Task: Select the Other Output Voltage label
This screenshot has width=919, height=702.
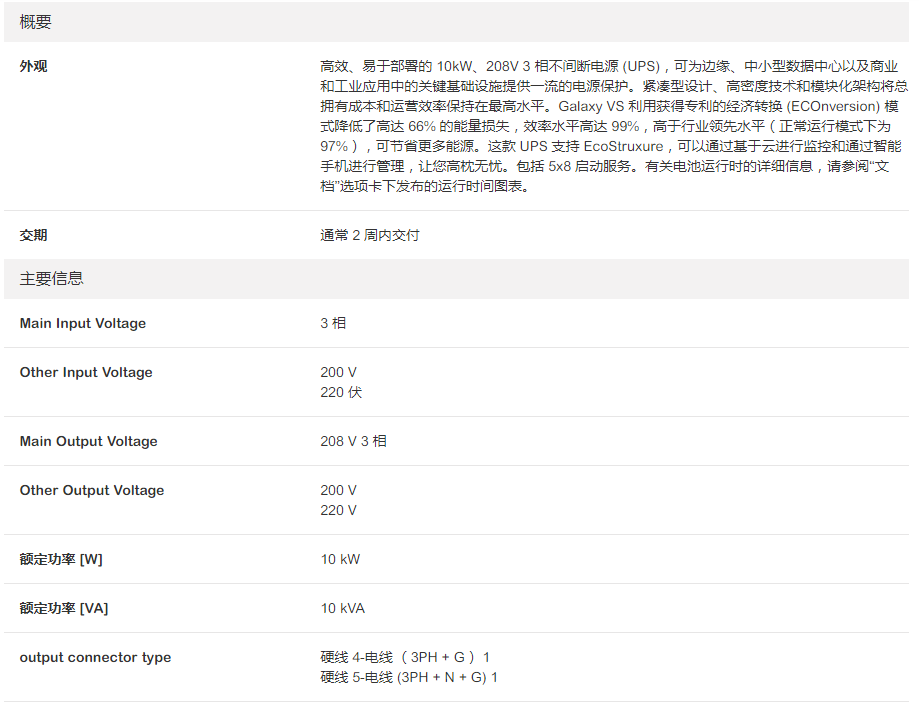Action: [x=92, y=491]
